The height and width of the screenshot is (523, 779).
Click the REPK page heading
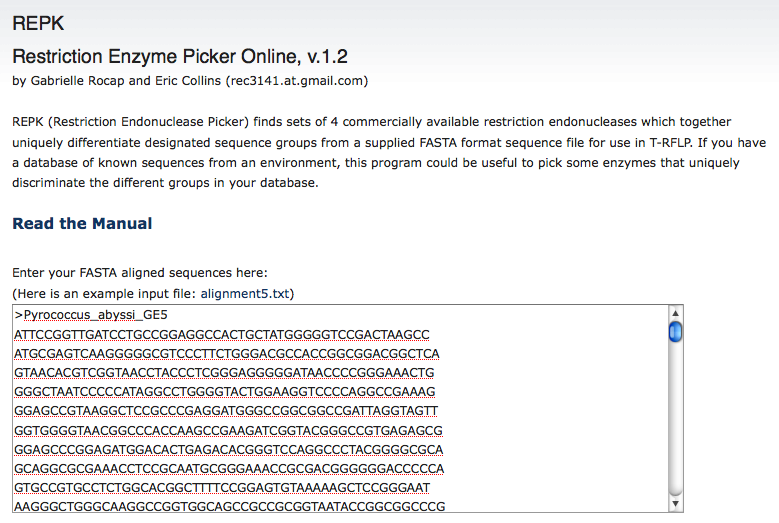pyautogui.click(x=38, y=23)
